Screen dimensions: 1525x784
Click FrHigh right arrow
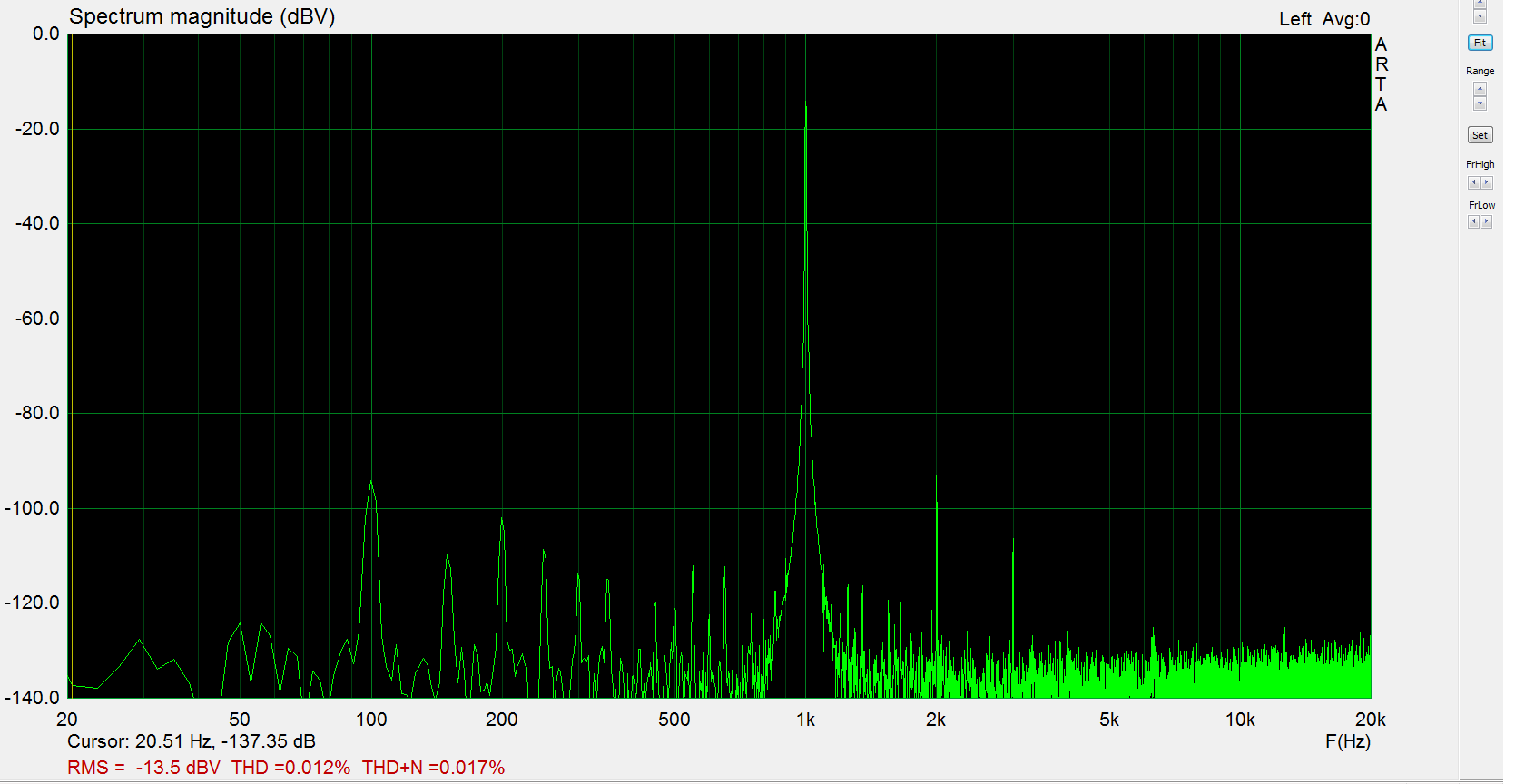coord(1486,182)
